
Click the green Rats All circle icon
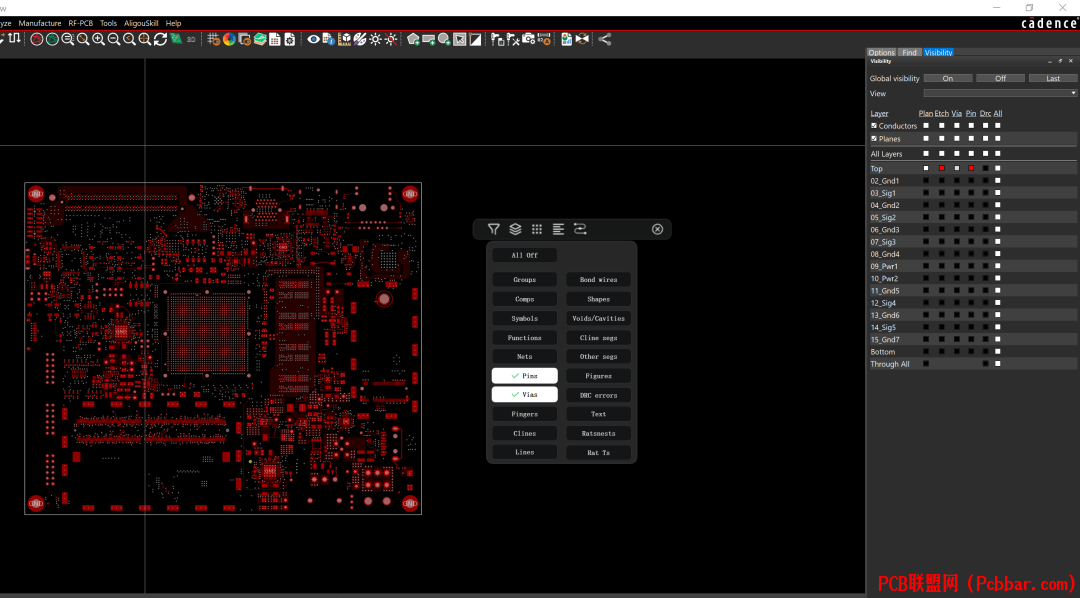point(52,39)
